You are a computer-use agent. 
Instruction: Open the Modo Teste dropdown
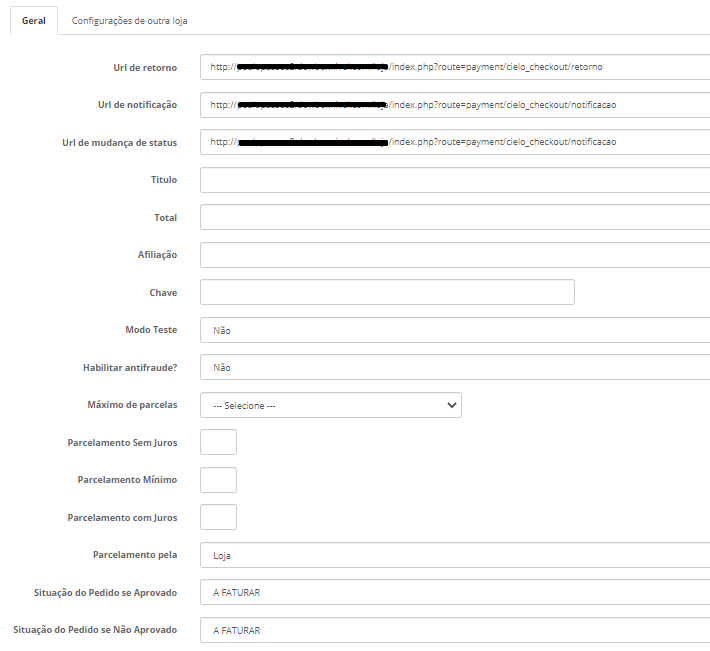click(x=455, y=330)
